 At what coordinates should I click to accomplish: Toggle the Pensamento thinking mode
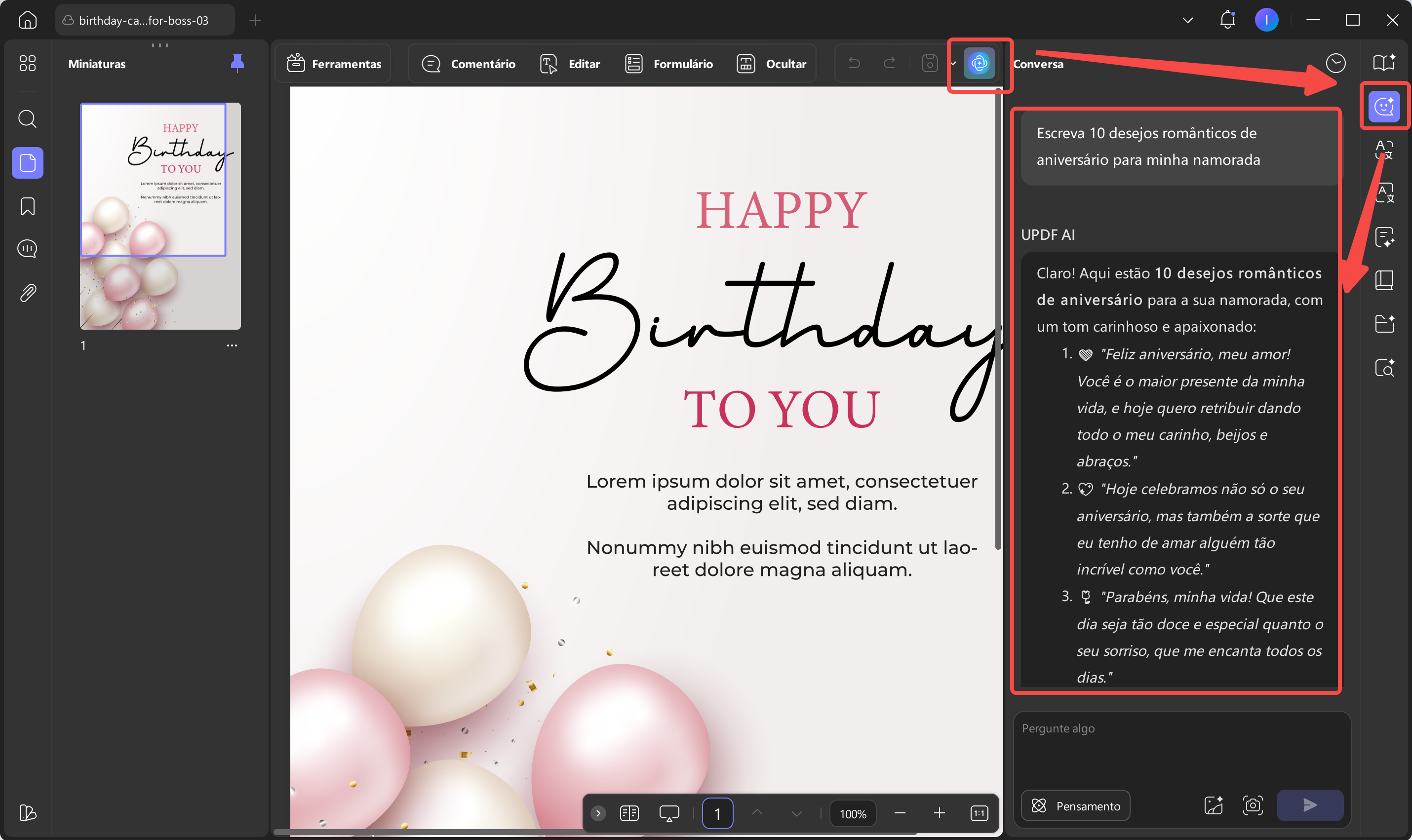[1076, 805]
